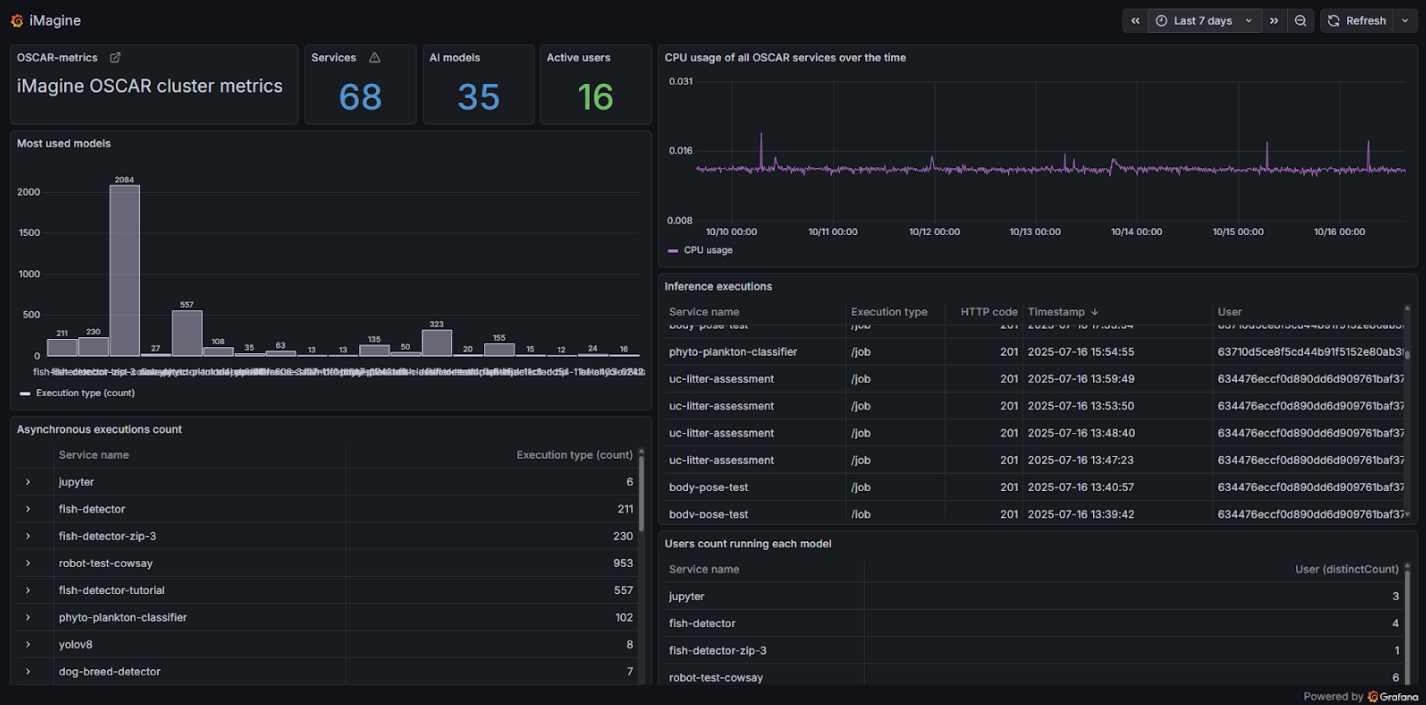Click the Refresh button
This screenshot has height=705, width=1426.
click(x=1367, y=20)
